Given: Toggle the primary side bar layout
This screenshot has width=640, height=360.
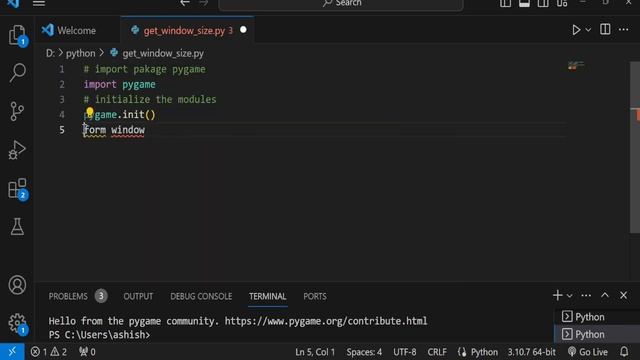Looking at the screenshot, I should point(505,3).
